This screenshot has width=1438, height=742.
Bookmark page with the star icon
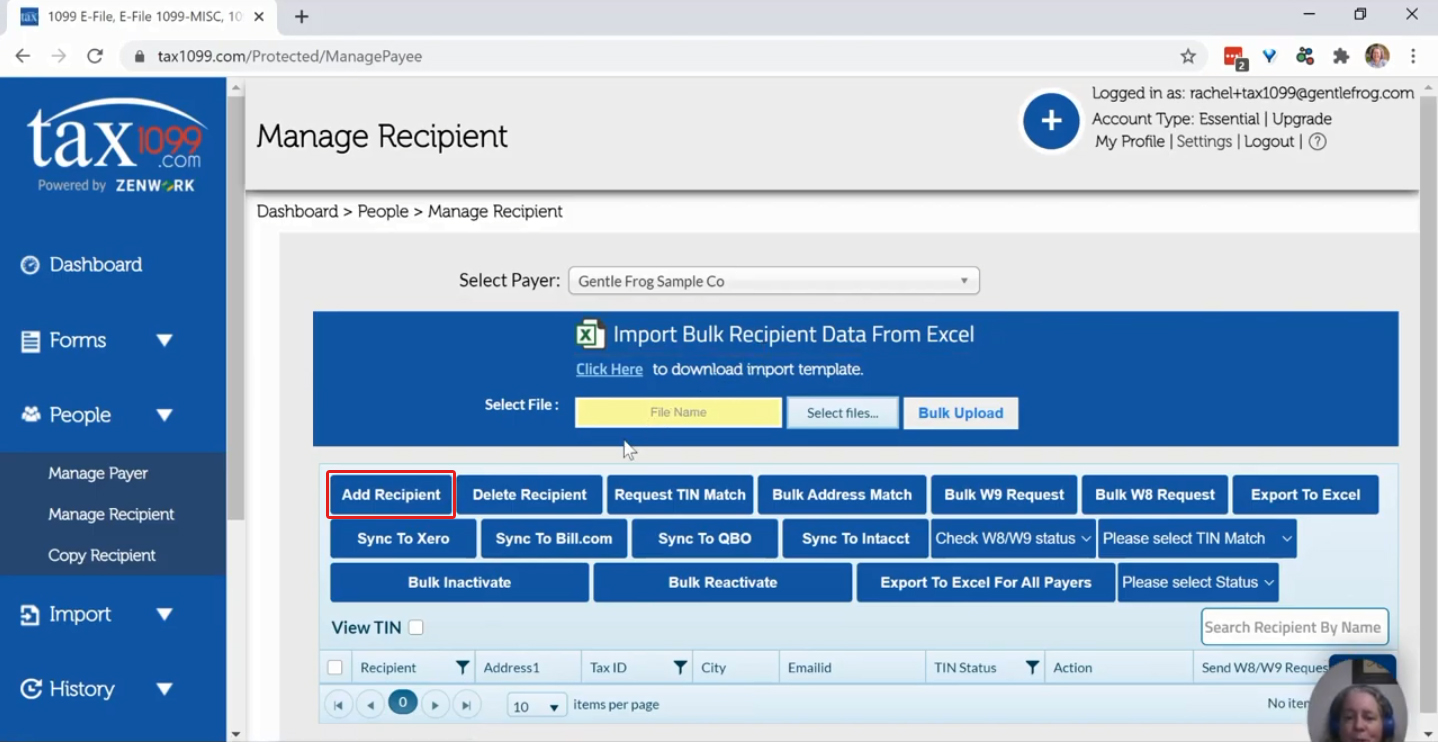(x=1188, y=56)
